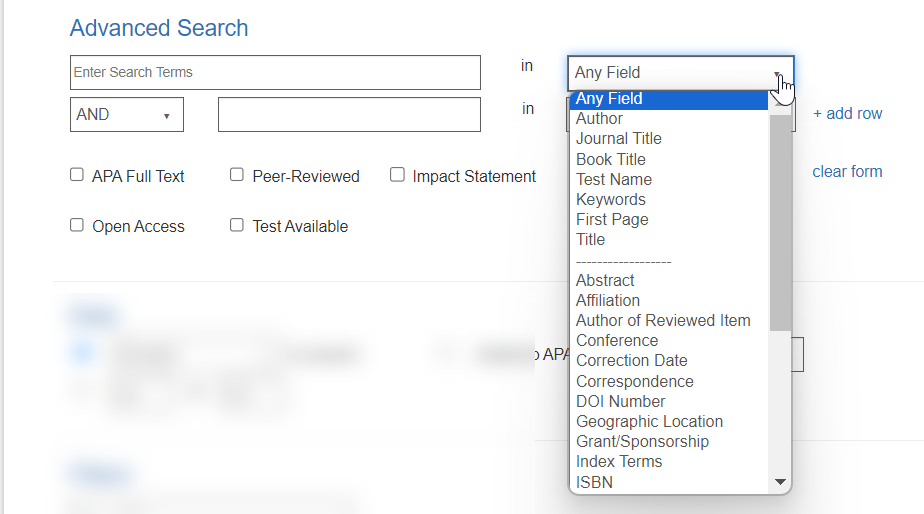This screenshot has width=924, height=514.
Task: Choose Geographic Location option
Action: [x=669, y=421]
